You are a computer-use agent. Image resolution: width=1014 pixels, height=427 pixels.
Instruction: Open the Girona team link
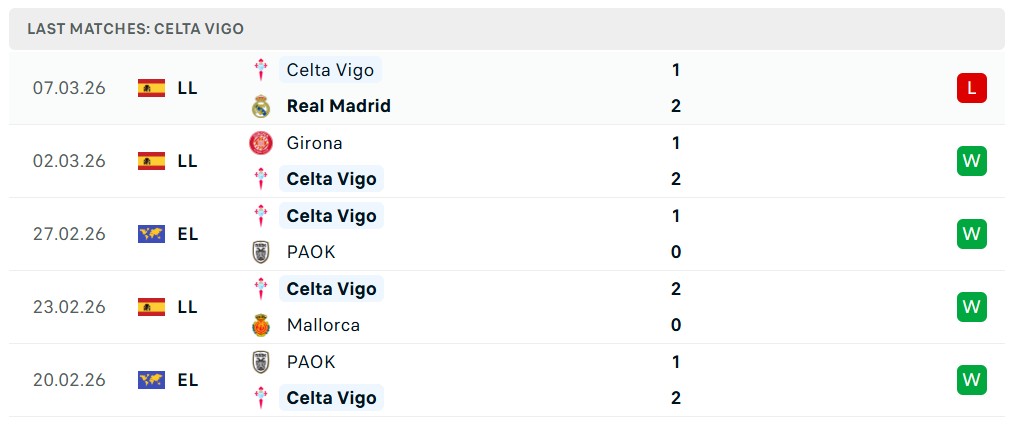tap(314, 143)
